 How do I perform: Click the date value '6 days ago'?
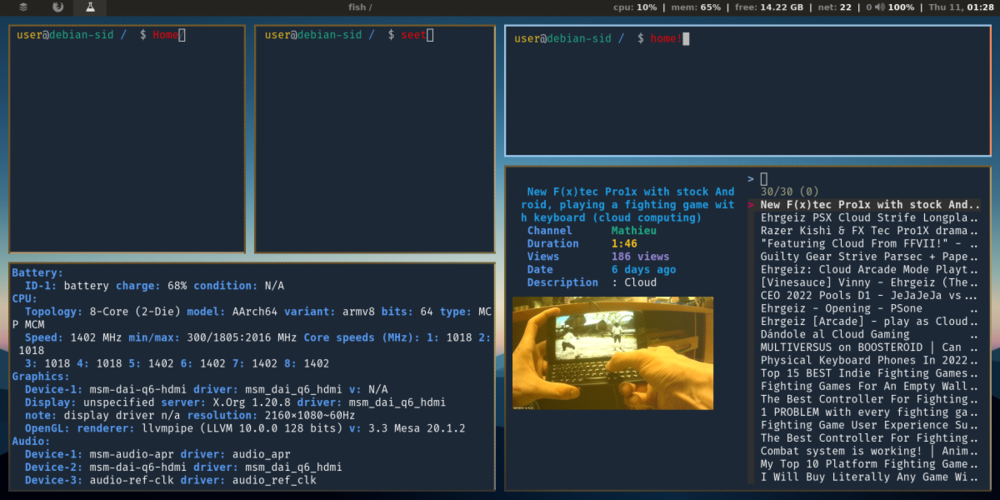643,270
